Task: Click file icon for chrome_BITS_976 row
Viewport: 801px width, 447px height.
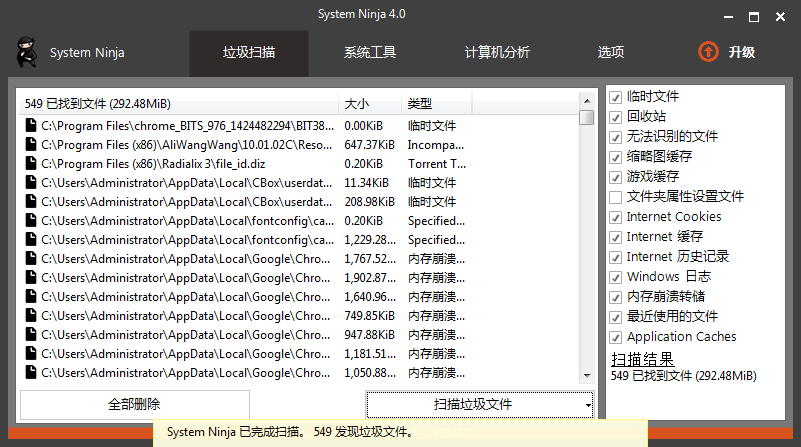Action: coord(31,125)
